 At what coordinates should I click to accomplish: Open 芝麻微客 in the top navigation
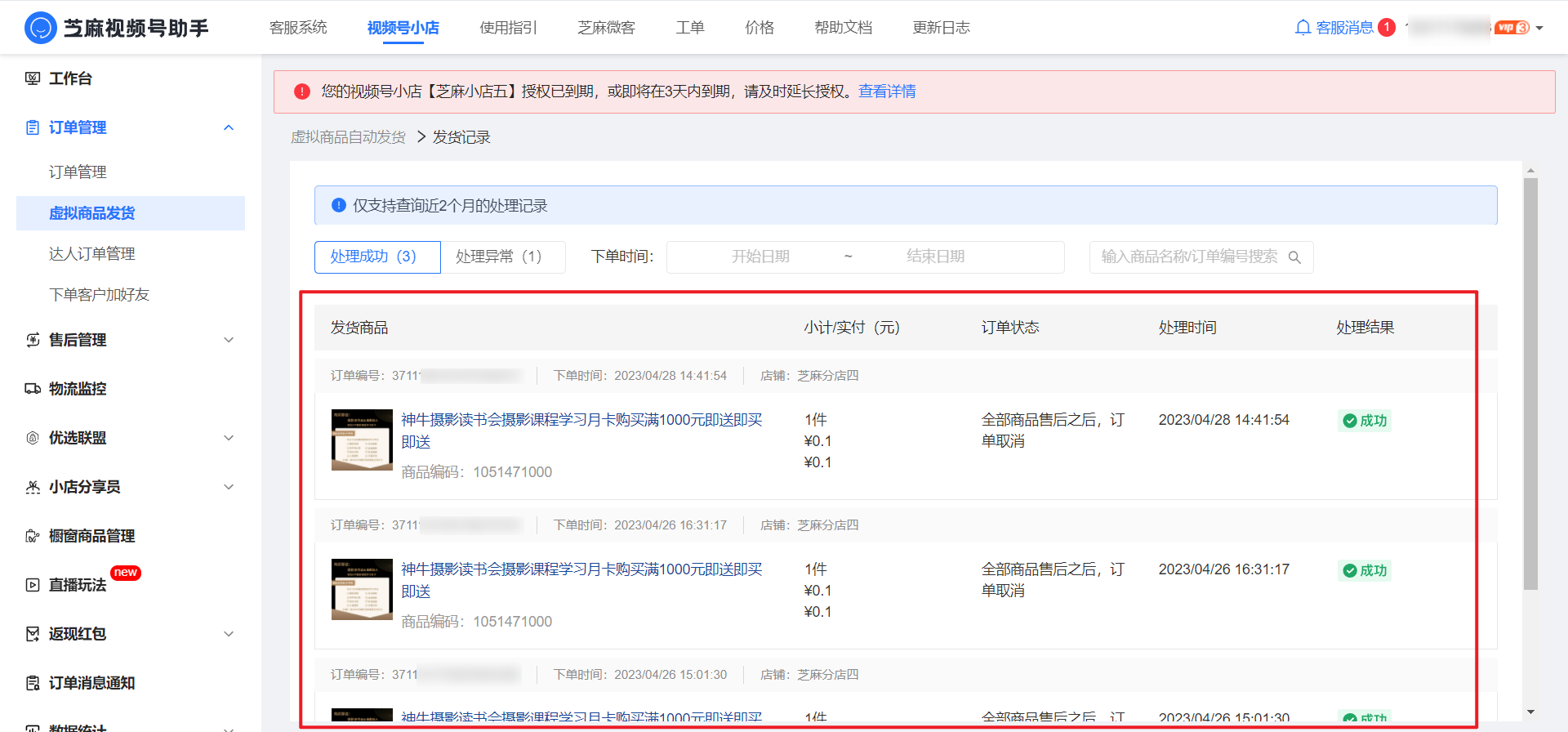click(607, 28)
